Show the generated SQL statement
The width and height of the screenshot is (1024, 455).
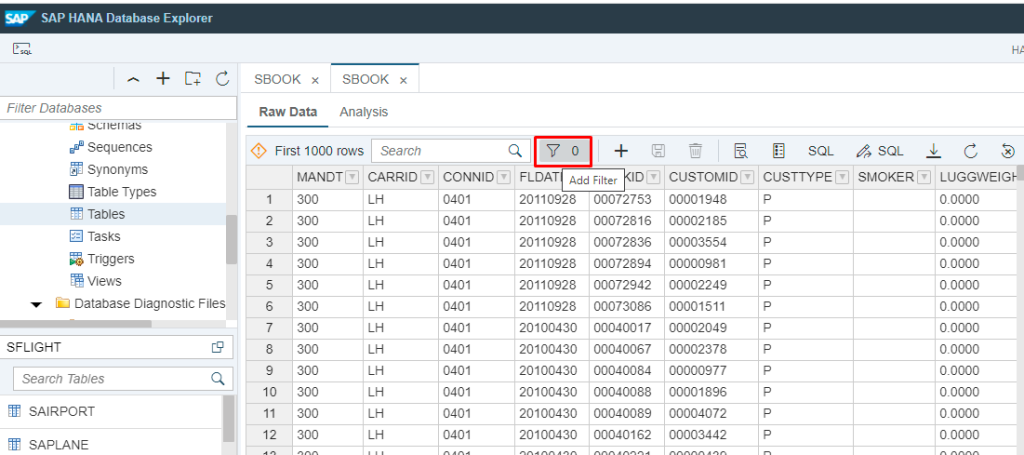pyautogui.click(x=821, y=151)
